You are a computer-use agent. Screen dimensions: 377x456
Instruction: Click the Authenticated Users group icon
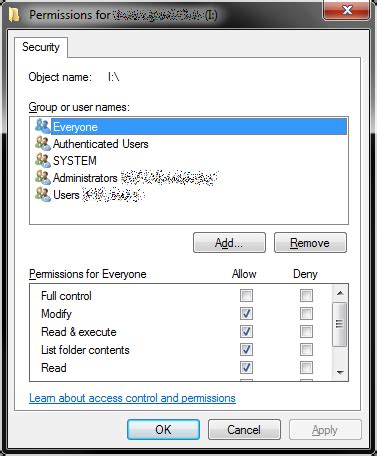pyautogui.click(x=43, y=143)
